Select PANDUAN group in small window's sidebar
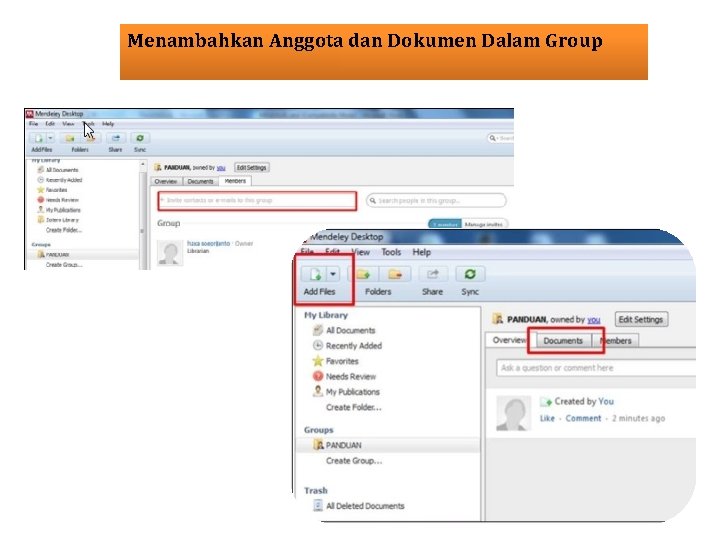Image resolution: width=720 pixels, height=540 pixels. coord(54,254)
